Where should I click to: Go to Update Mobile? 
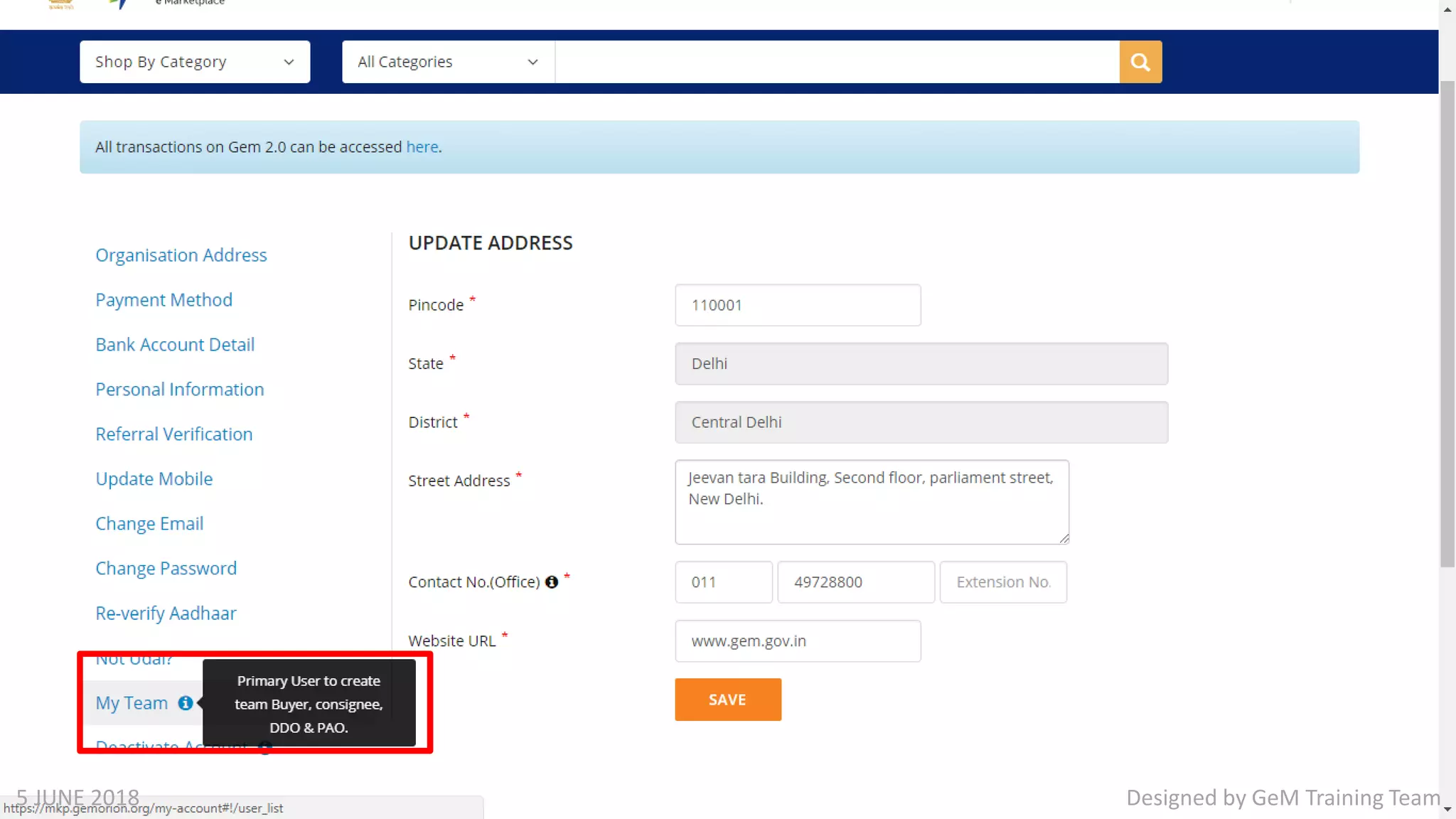(154, 479)
